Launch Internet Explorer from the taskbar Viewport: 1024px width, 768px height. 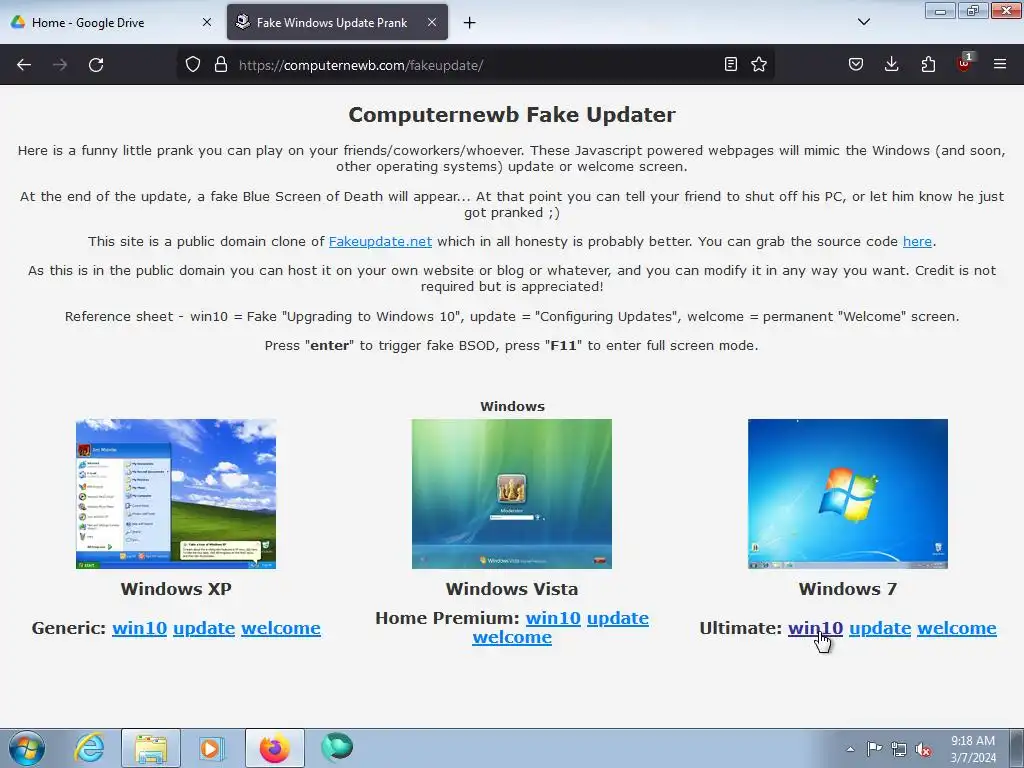click(89, 748)
